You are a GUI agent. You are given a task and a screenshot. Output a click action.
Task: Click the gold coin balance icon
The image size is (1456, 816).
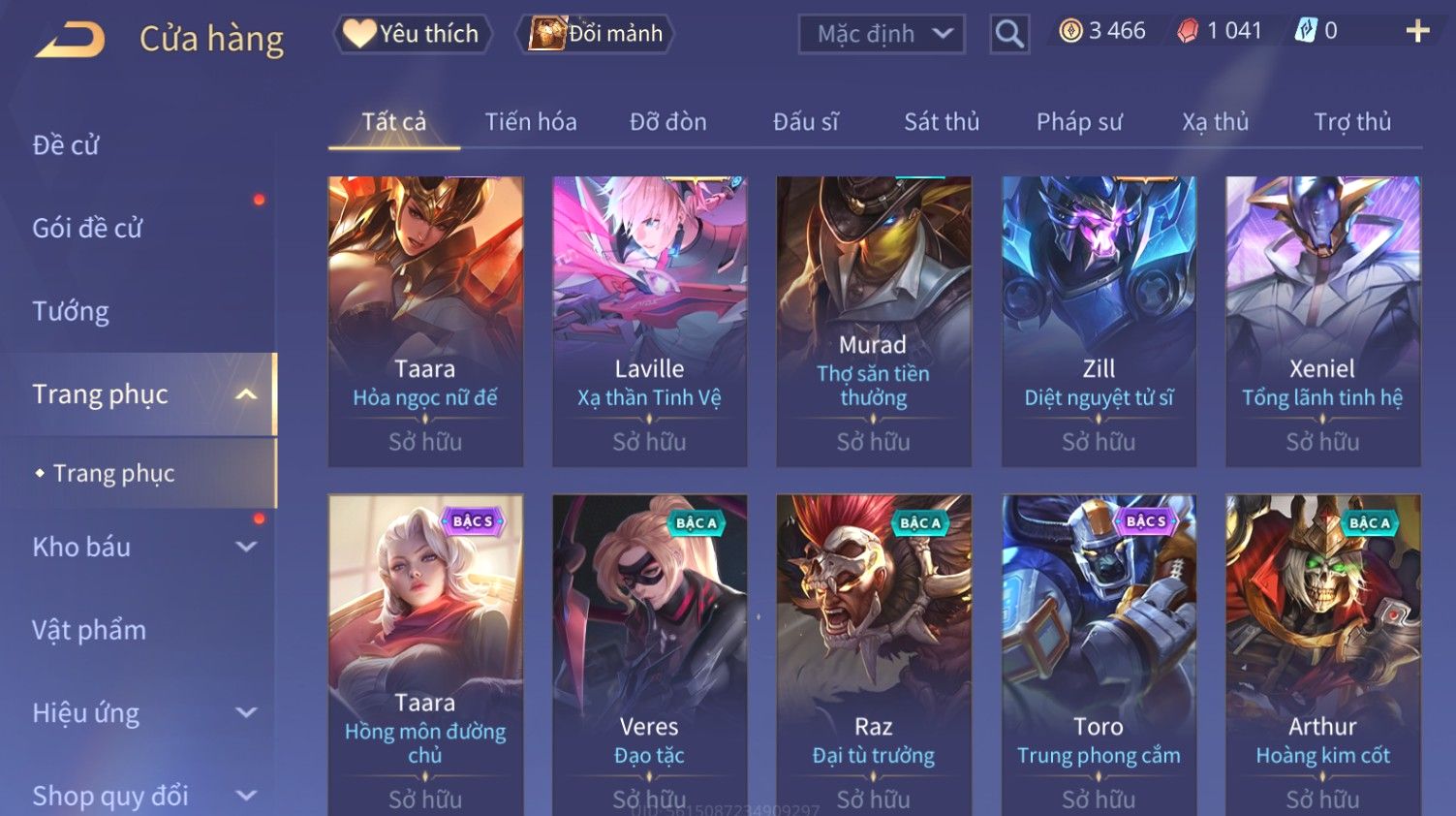(1070, 31)
